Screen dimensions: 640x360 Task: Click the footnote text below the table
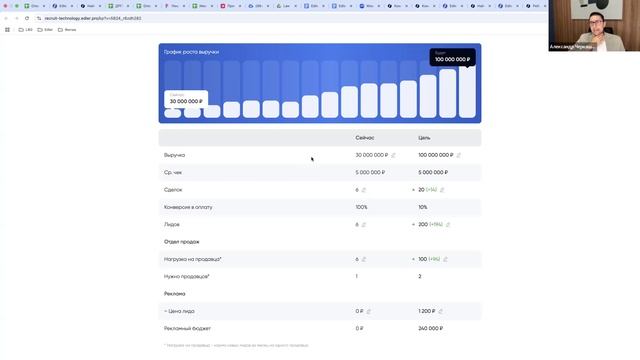(236, 346)
